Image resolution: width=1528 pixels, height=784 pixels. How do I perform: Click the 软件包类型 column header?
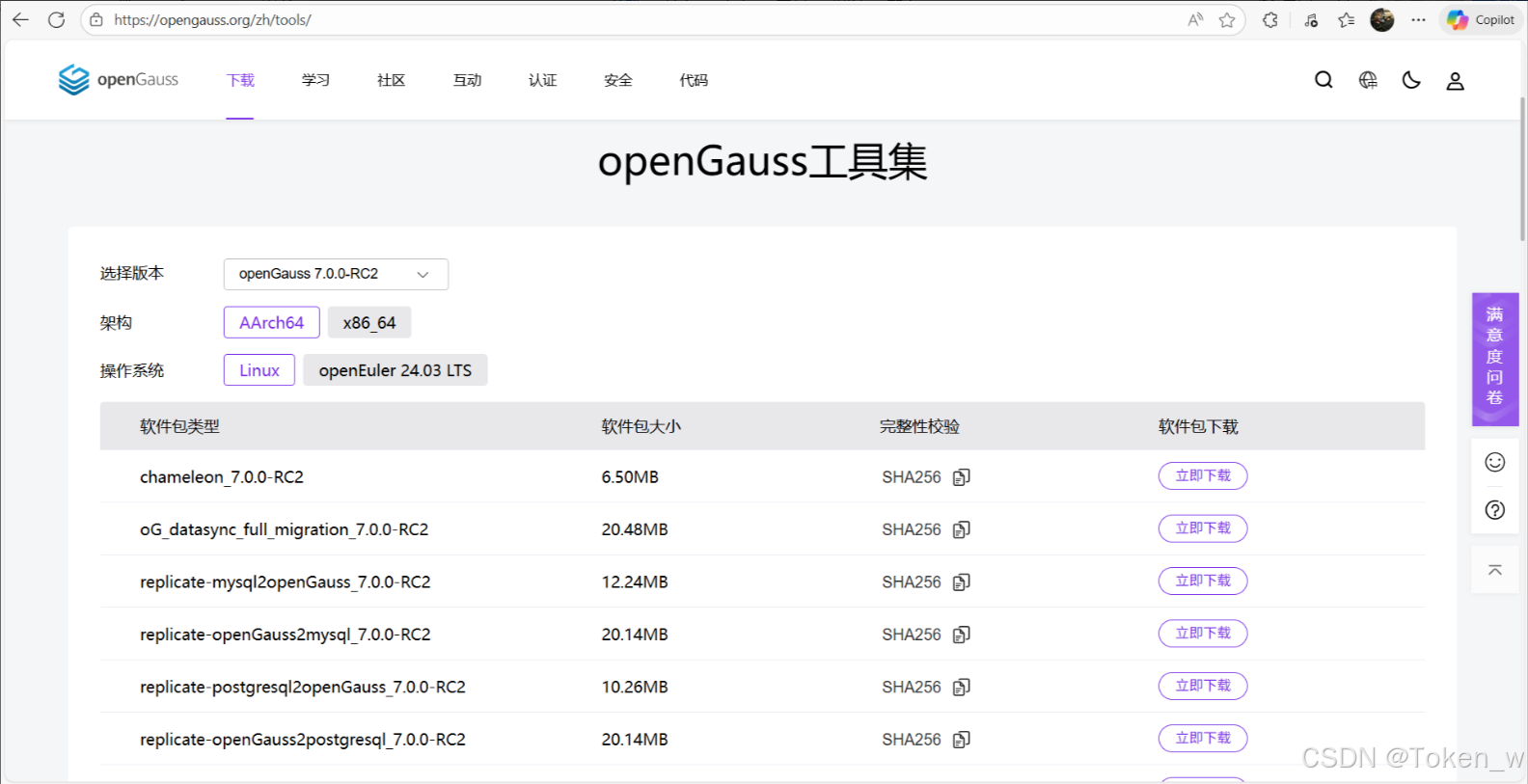tap(179, 426)
